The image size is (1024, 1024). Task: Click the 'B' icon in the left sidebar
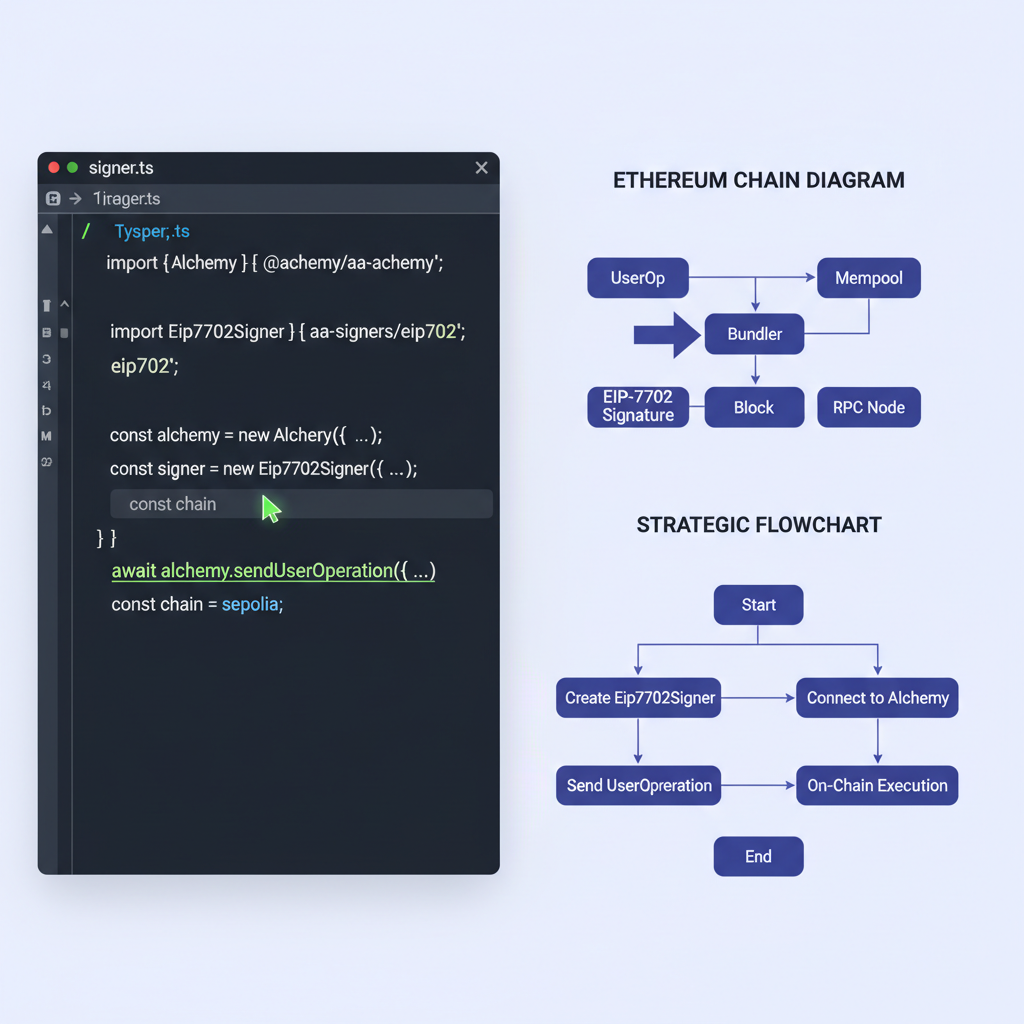pyautogui.click(x=46, y=332)
